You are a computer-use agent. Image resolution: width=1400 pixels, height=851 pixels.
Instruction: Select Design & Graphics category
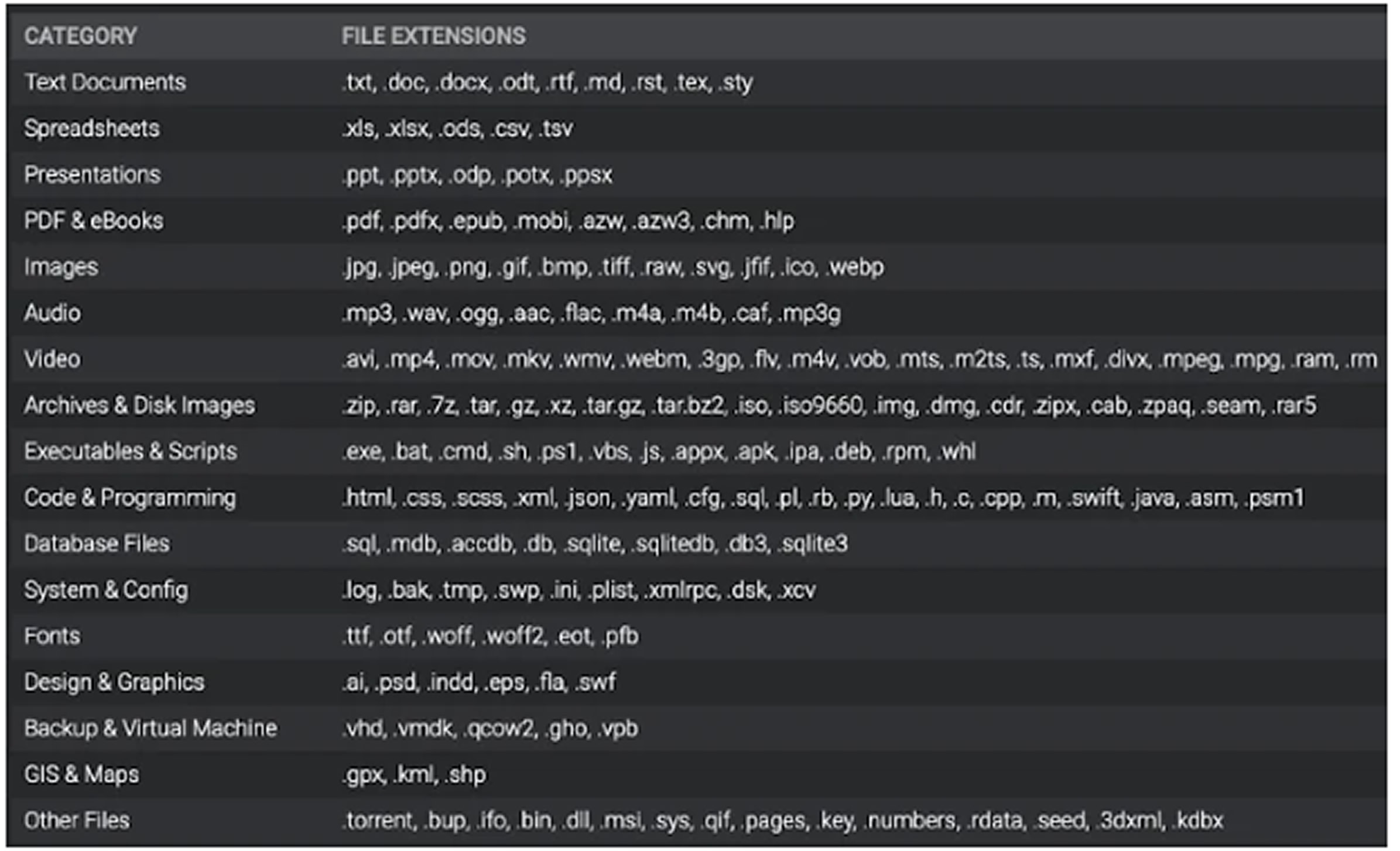[114, 682]
